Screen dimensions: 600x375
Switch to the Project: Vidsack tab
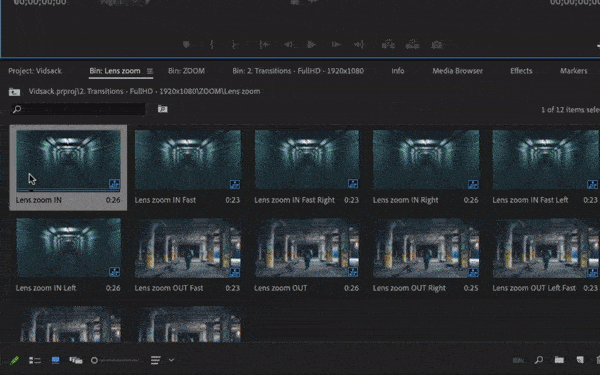tap(35, 71)
